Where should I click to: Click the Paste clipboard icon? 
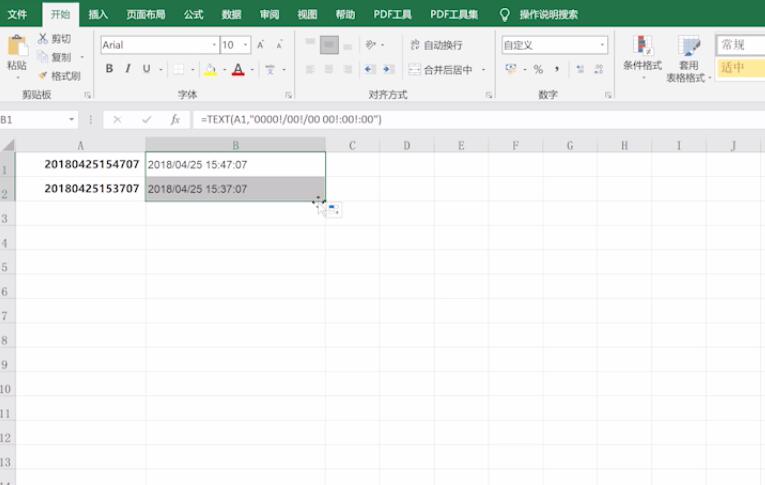point(17,46)
